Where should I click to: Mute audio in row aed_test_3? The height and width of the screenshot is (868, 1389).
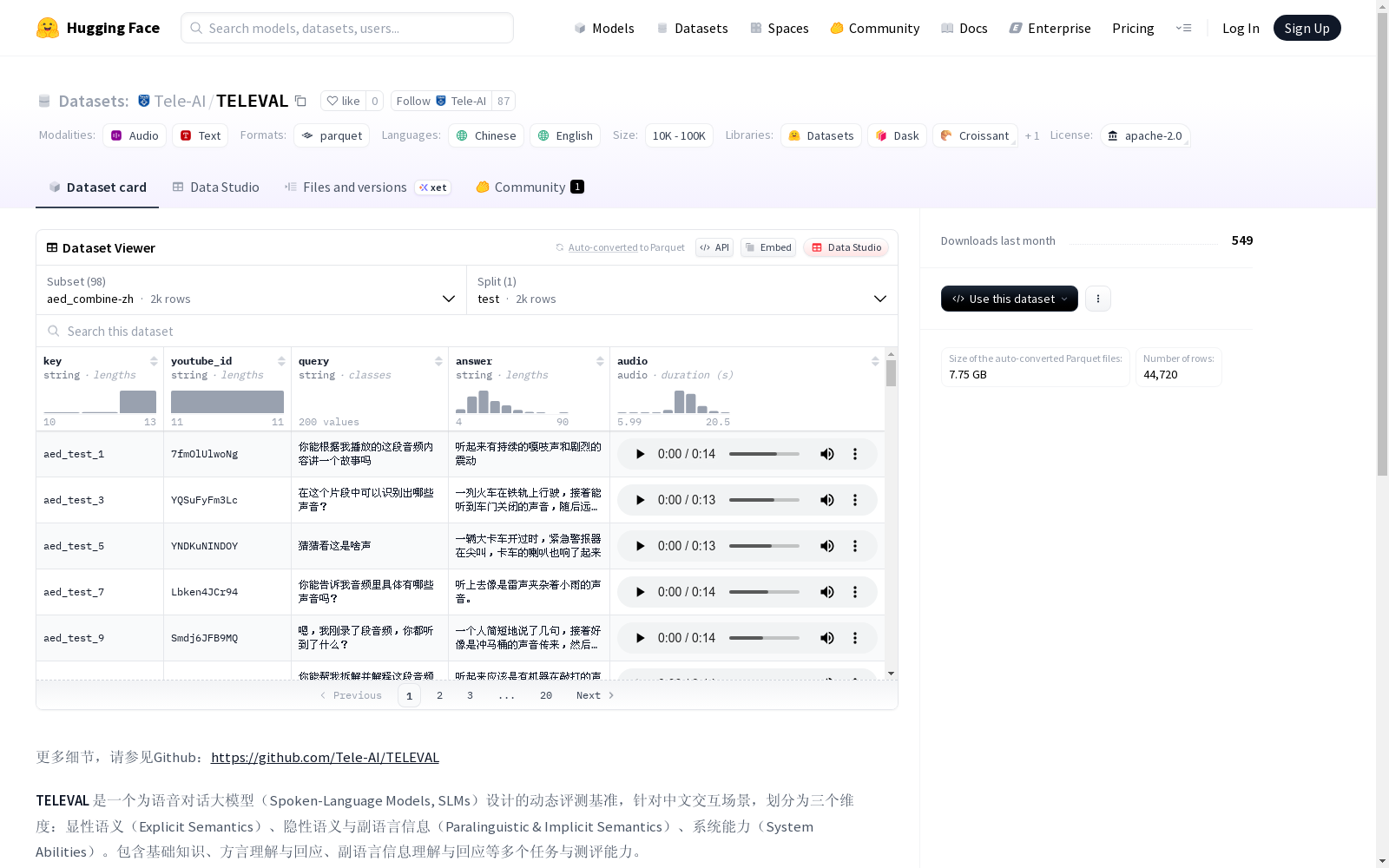click(827, 500)
